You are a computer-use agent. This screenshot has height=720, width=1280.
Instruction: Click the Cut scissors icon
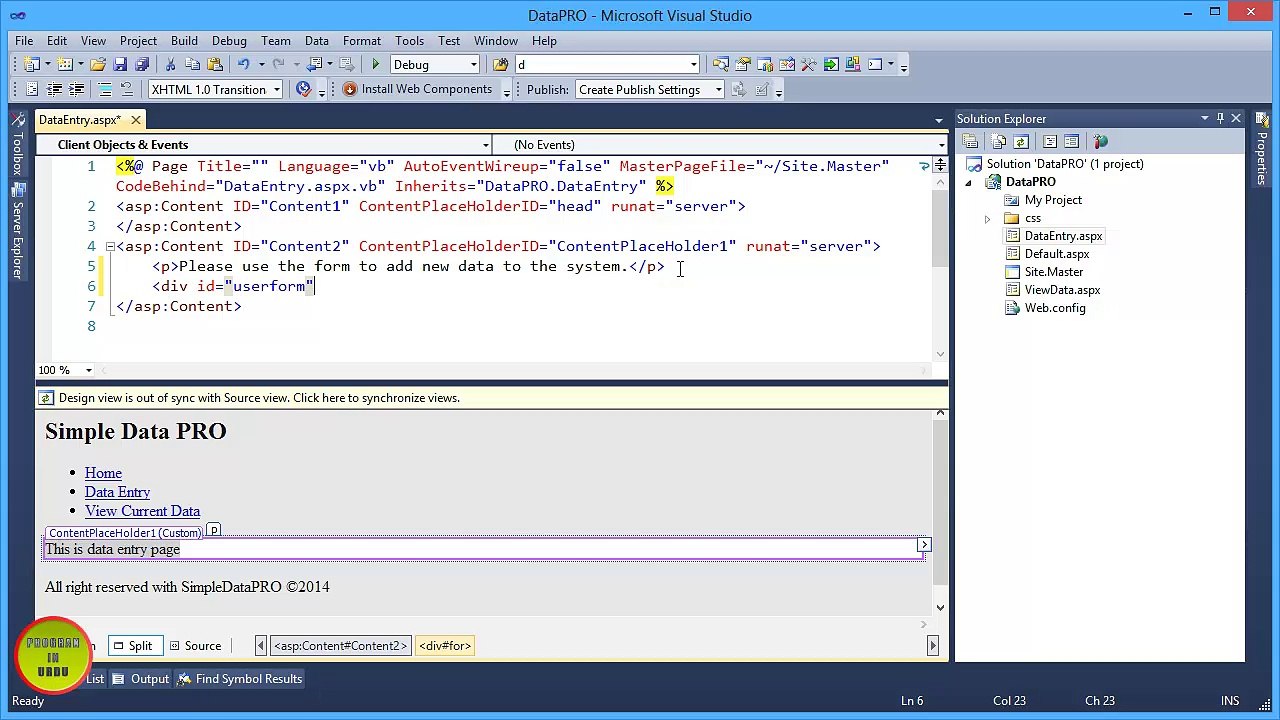pyautogui.click(x=170, y=64)
